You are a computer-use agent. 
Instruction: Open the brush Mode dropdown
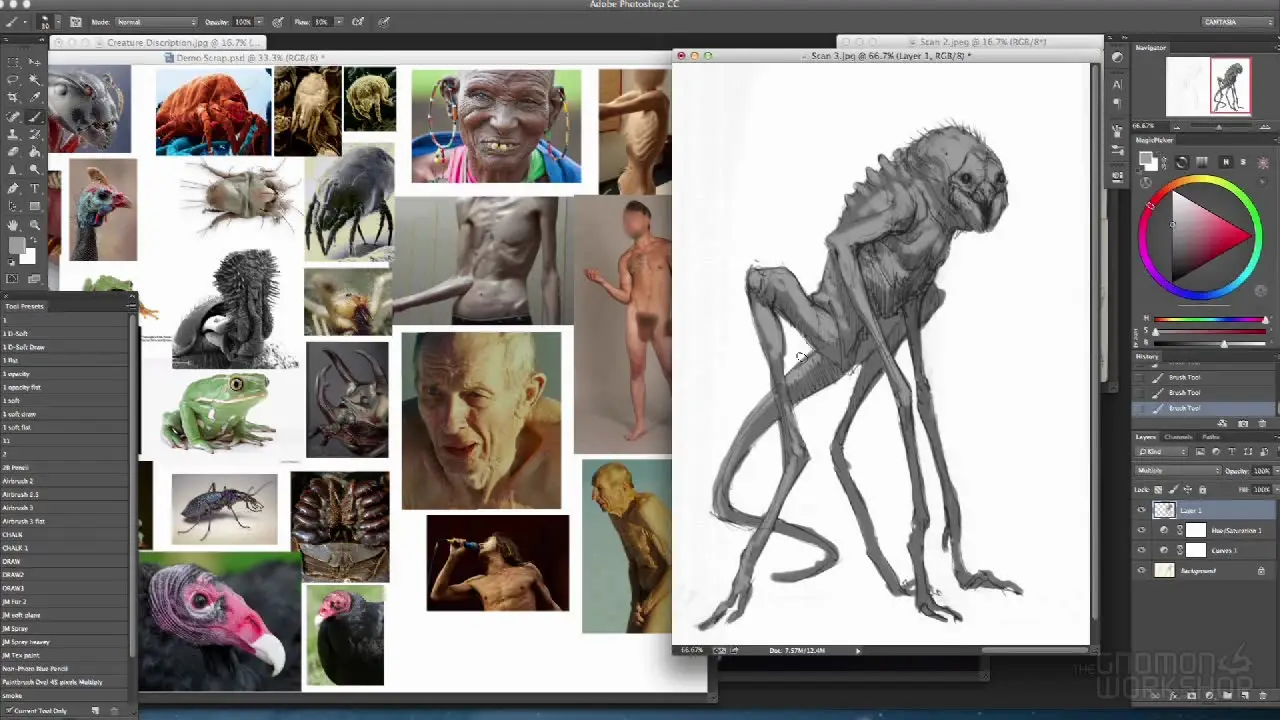click(156, 22)
